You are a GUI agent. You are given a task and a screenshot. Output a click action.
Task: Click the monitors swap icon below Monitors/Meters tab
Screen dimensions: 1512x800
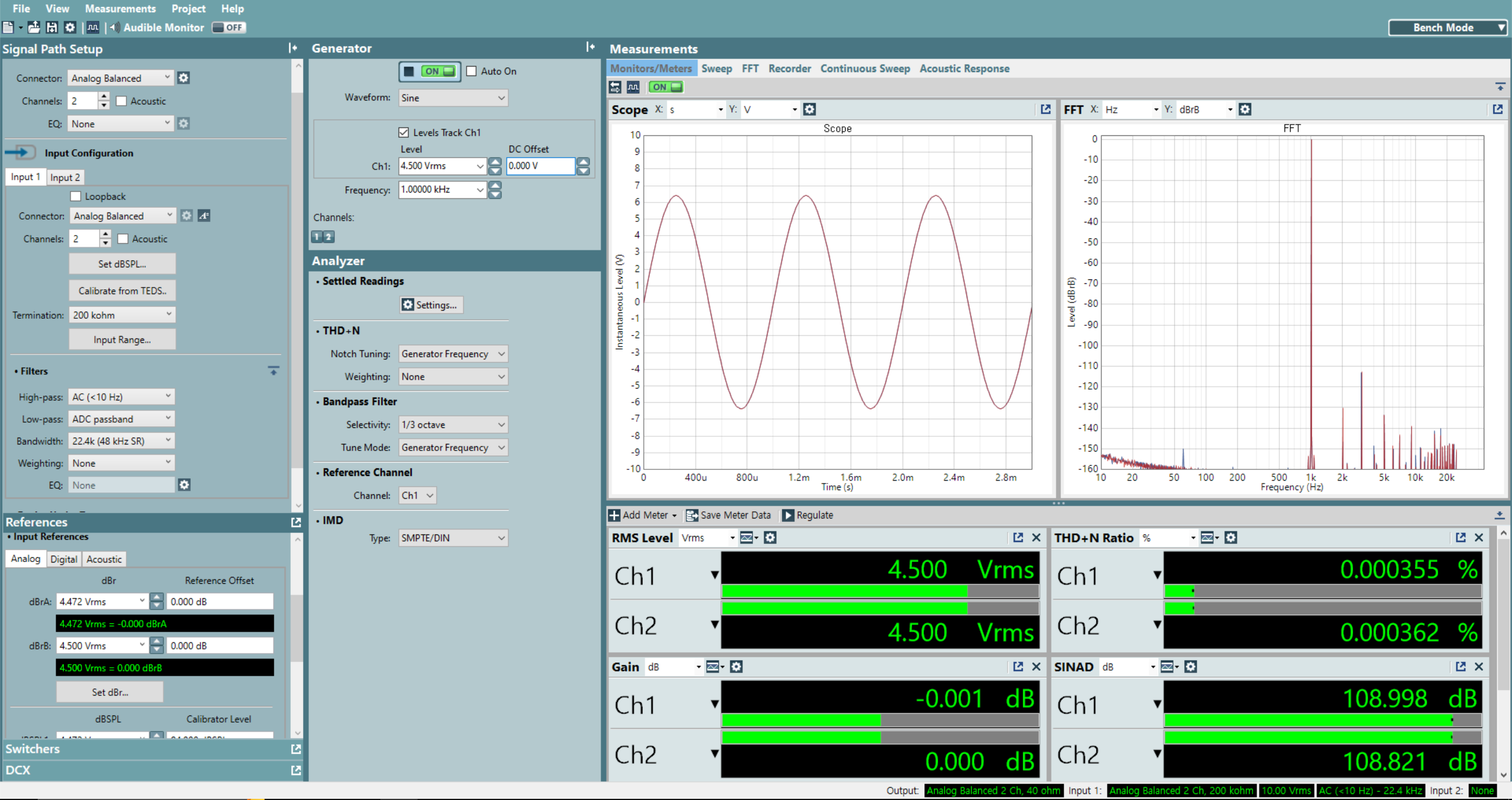615,87
